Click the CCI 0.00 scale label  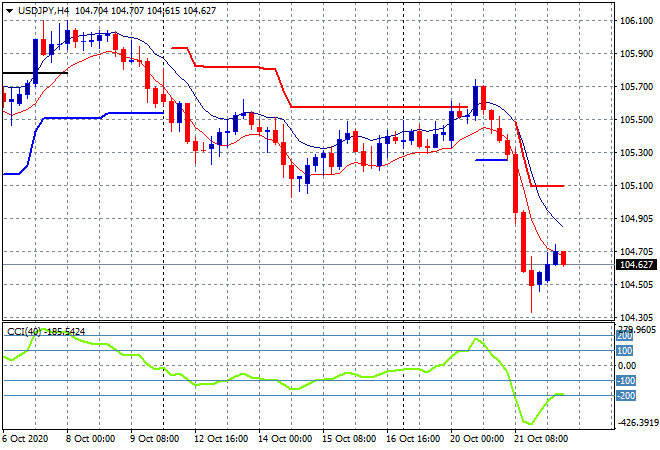(x=627, y=366)
